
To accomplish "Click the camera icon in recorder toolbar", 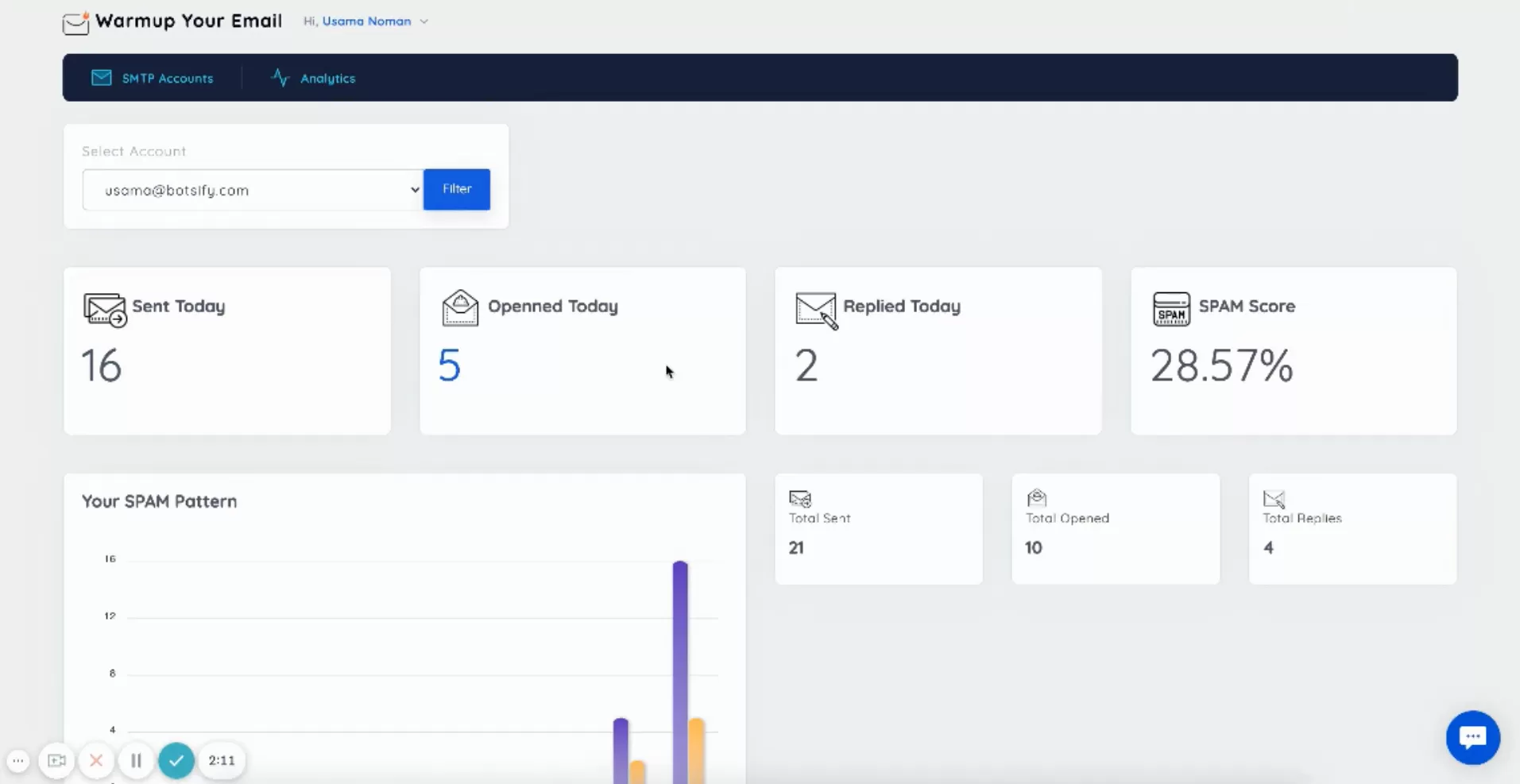I will point(56,760).
